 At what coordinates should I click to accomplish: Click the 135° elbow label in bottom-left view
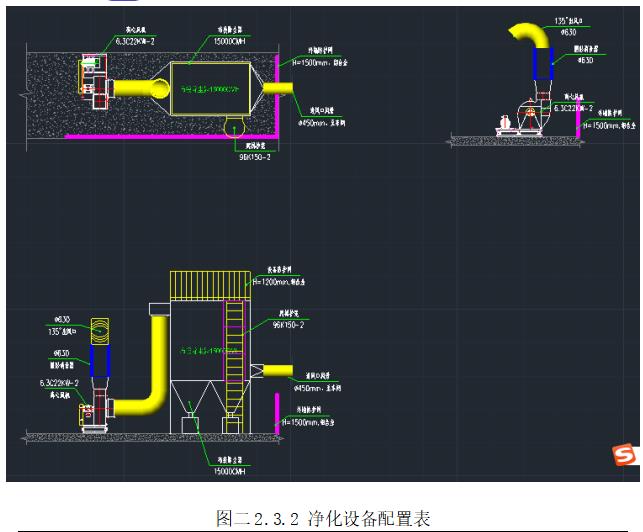[x=64, y=331]
